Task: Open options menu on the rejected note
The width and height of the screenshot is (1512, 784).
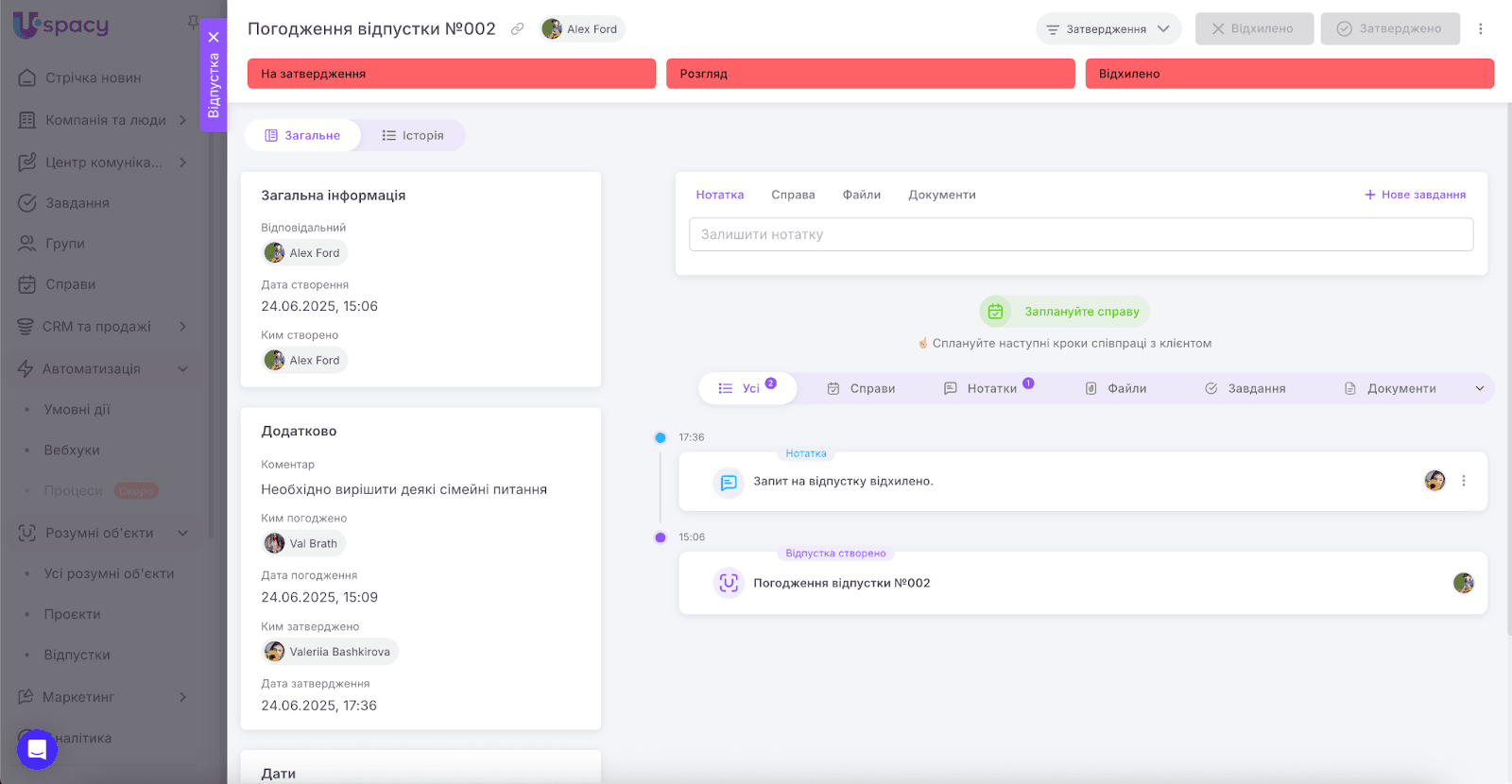Action: coord(1463,481)
